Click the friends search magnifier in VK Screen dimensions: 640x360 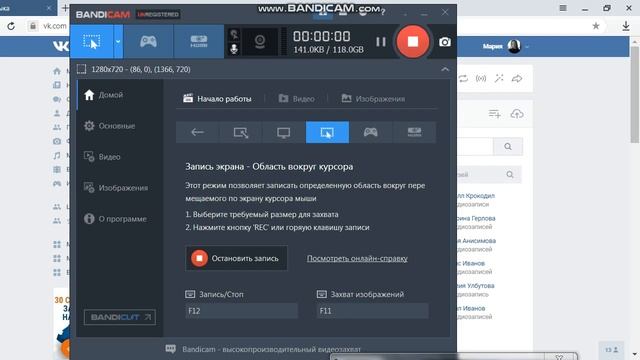tap(510, 175)
